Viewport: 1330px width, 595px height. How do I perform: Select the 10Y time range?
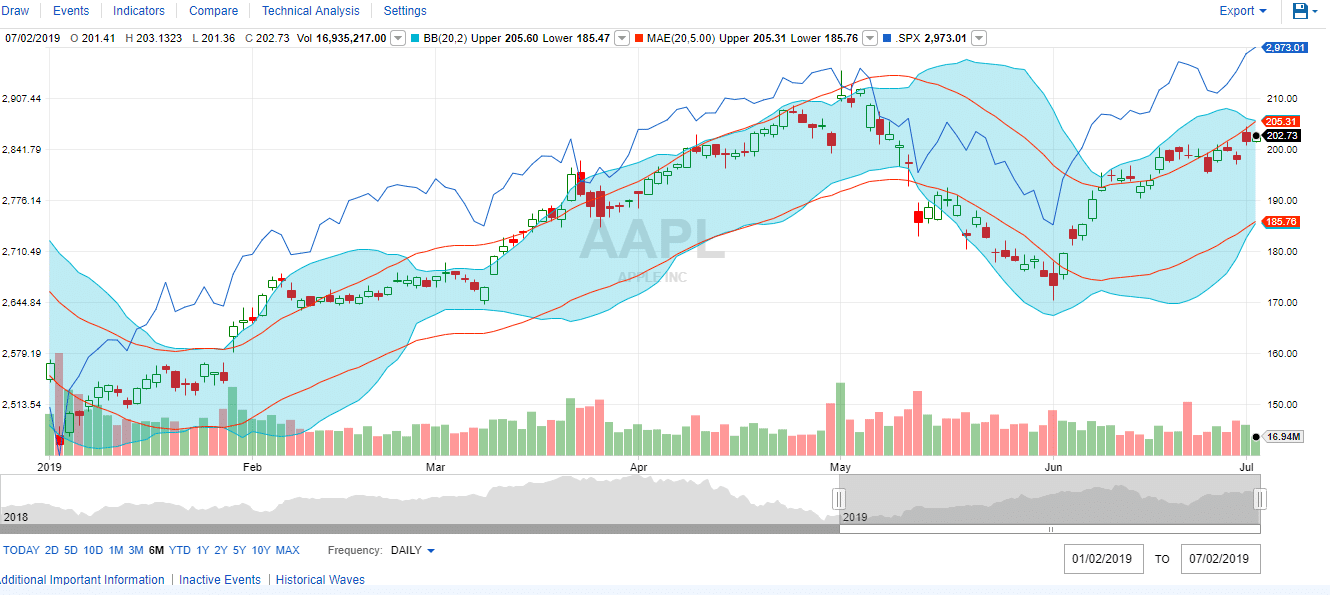tap(261, 550)
